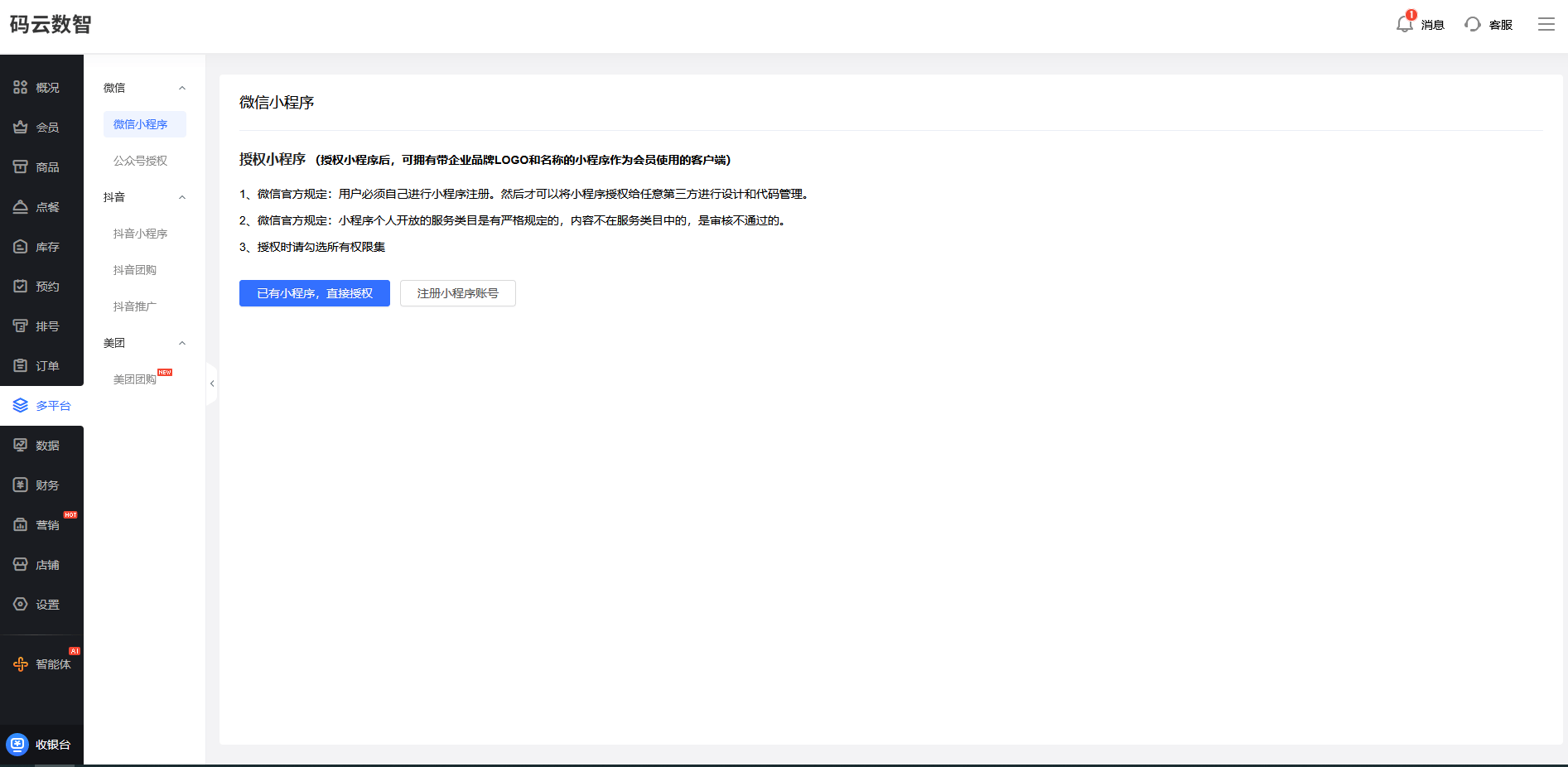Click the 会员 crown icon
The width and height of the screenshot is (1568, 767).
point(21,127)
